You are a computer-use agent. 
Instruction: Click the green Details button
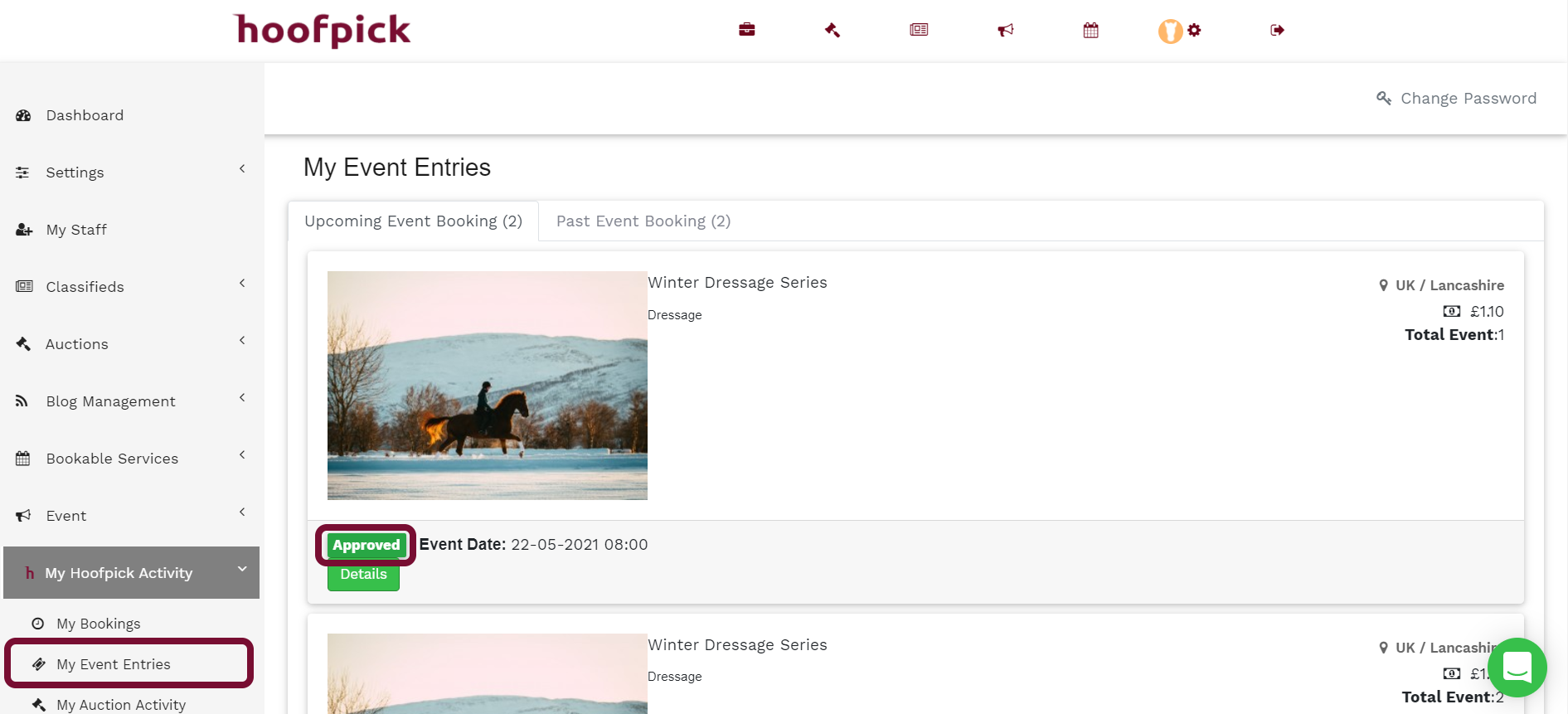[363, 575]
